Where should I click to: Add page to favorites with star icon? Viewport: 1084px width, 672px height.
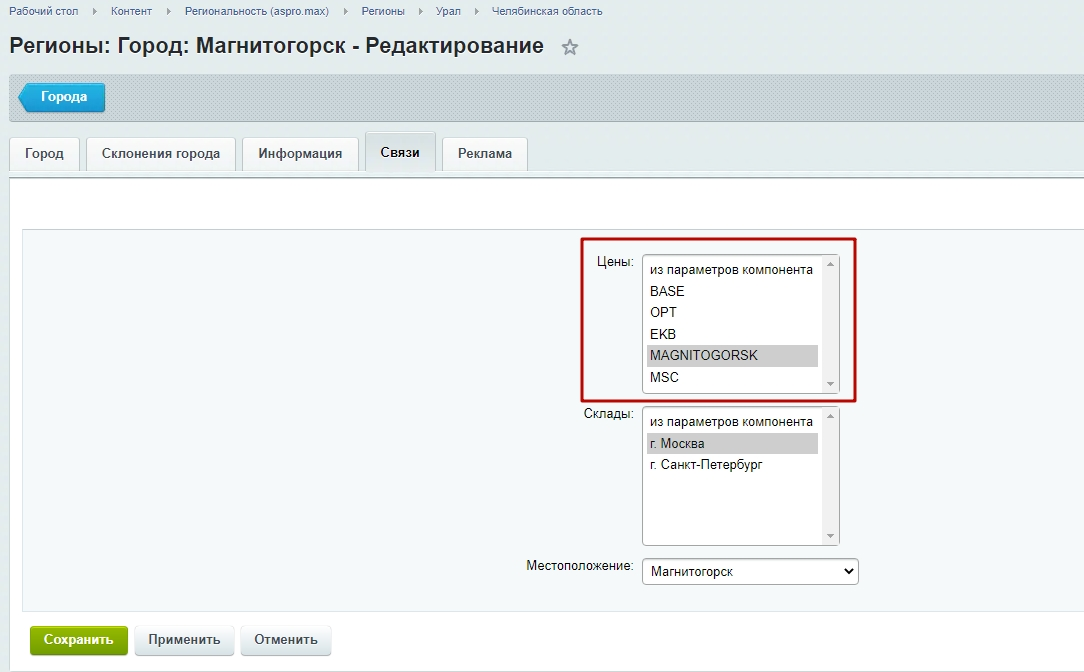(x=570, y=47)
